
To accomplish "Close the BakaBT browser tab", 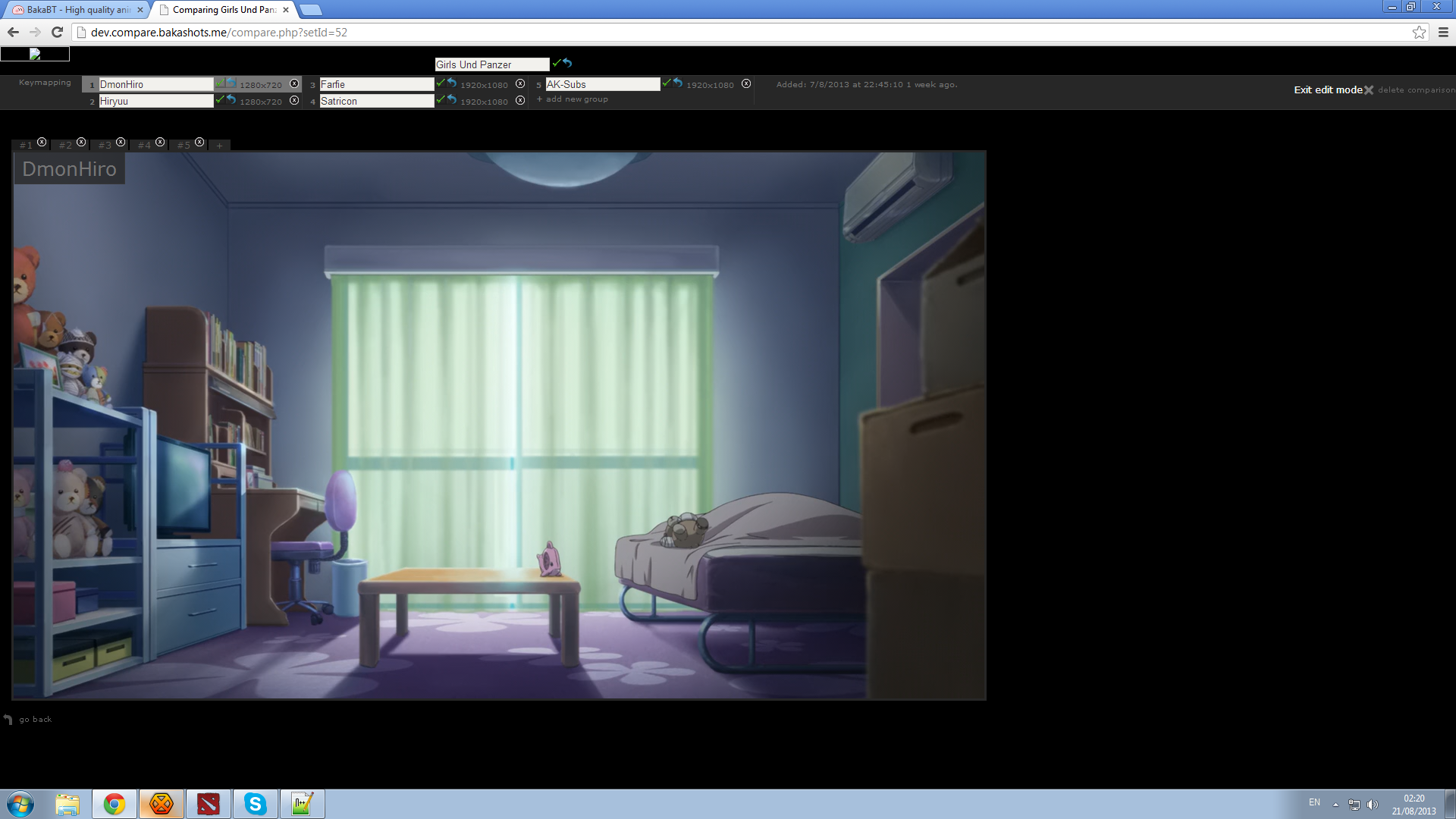I will pyautogui.click(x=140, y=10).
